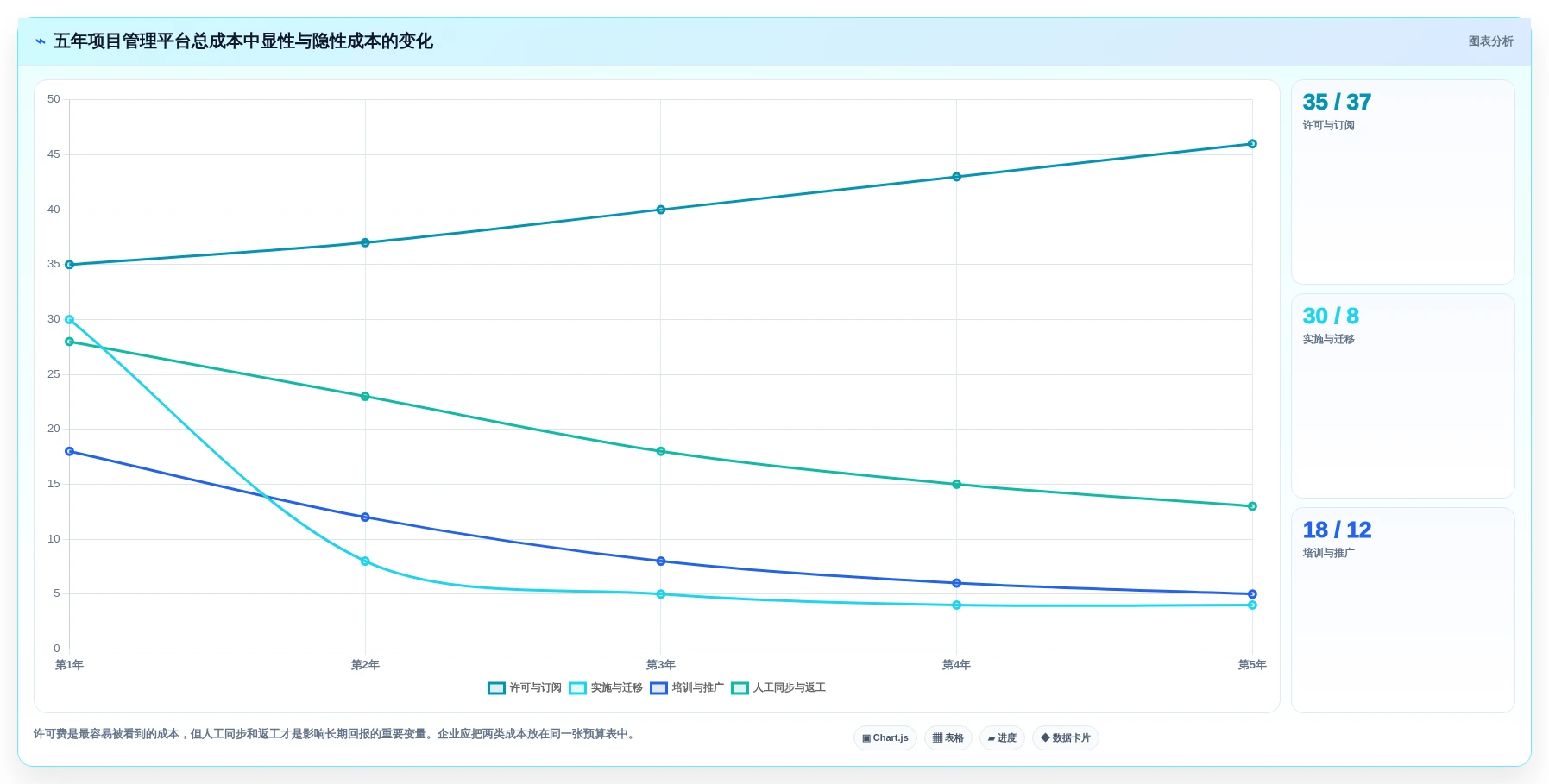Open the 35 / 37 许可与订阅 card
This screenshot has height=784, width=1549.
(x=1402, y=182)
